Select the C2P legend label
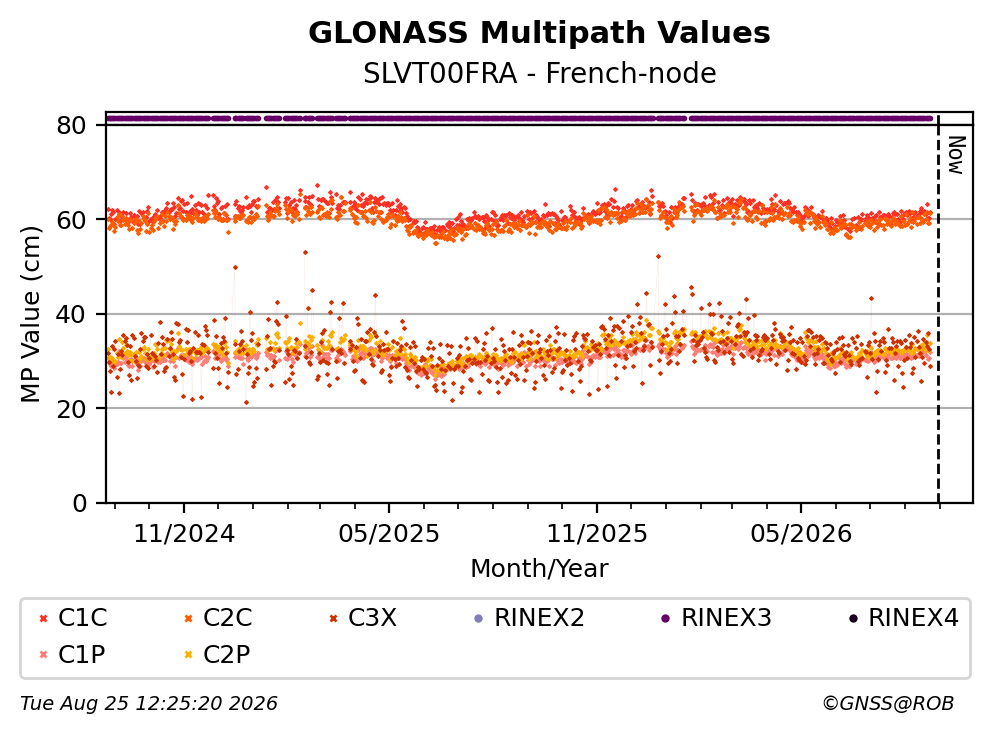 [227, 655]
